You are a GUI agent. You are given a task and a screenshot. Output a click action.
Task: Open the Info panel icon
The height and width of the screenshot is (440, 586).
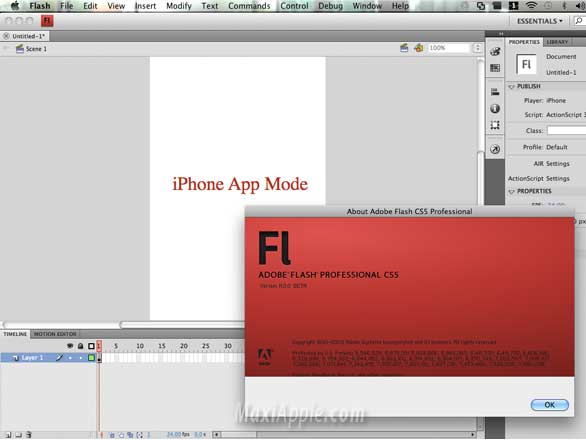tap(495, 108)
